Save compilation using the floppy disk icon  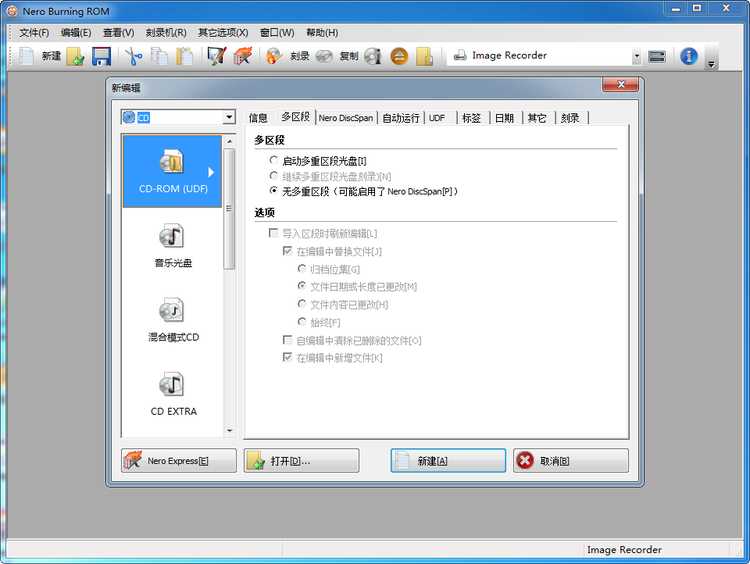click(x=101, y=56)
